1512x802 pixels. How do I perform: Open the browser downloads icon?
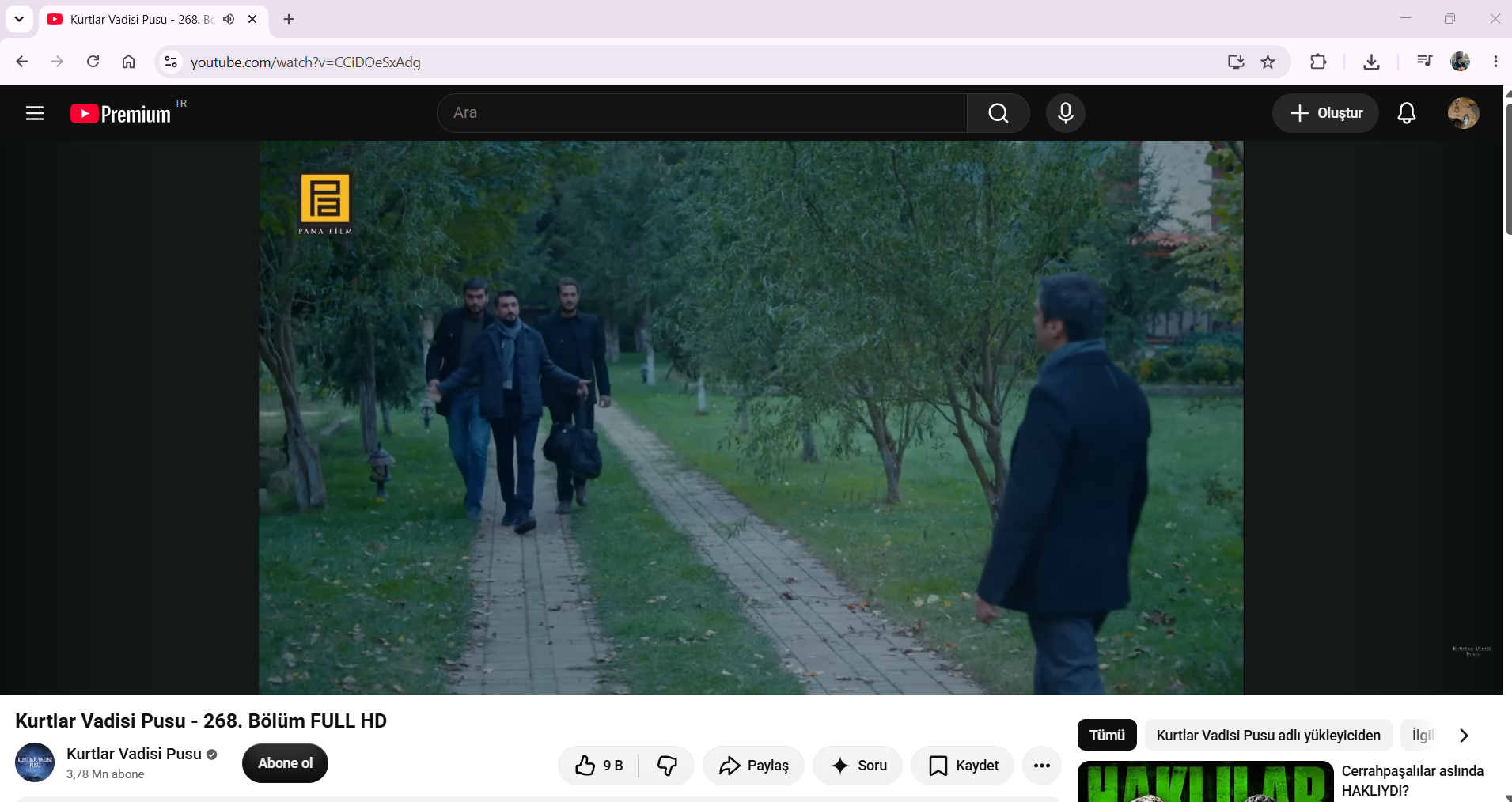click(x=1372, y=62)
